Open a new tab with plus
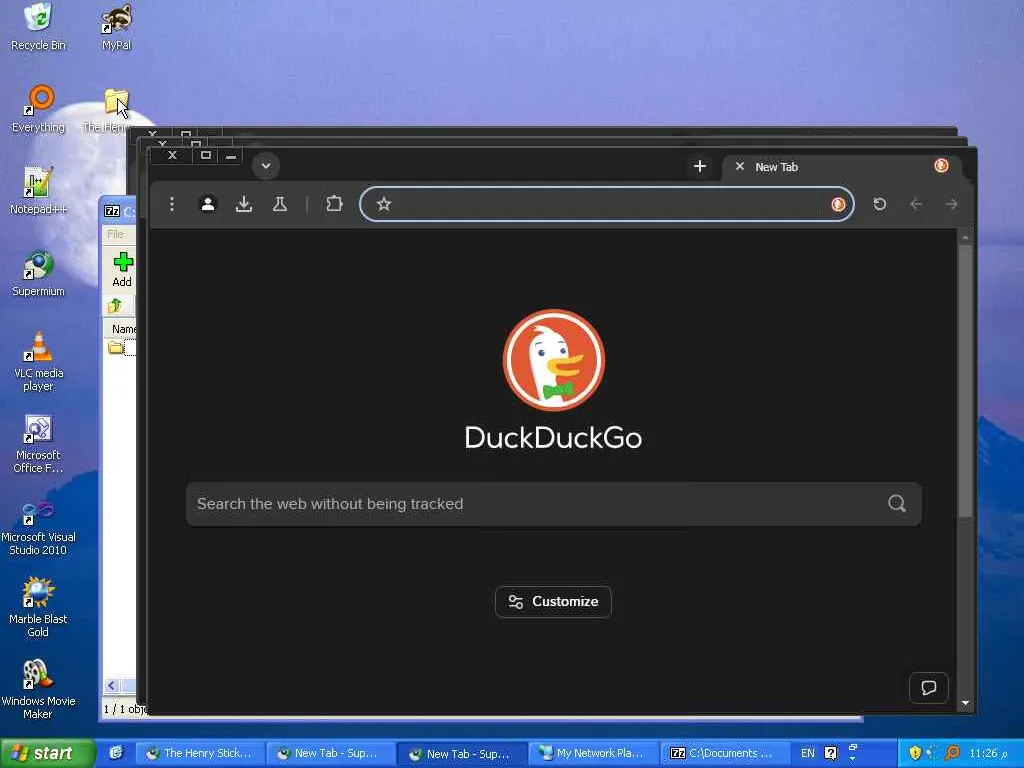The width and height of the screenshot is (1024, 768). 699,167
